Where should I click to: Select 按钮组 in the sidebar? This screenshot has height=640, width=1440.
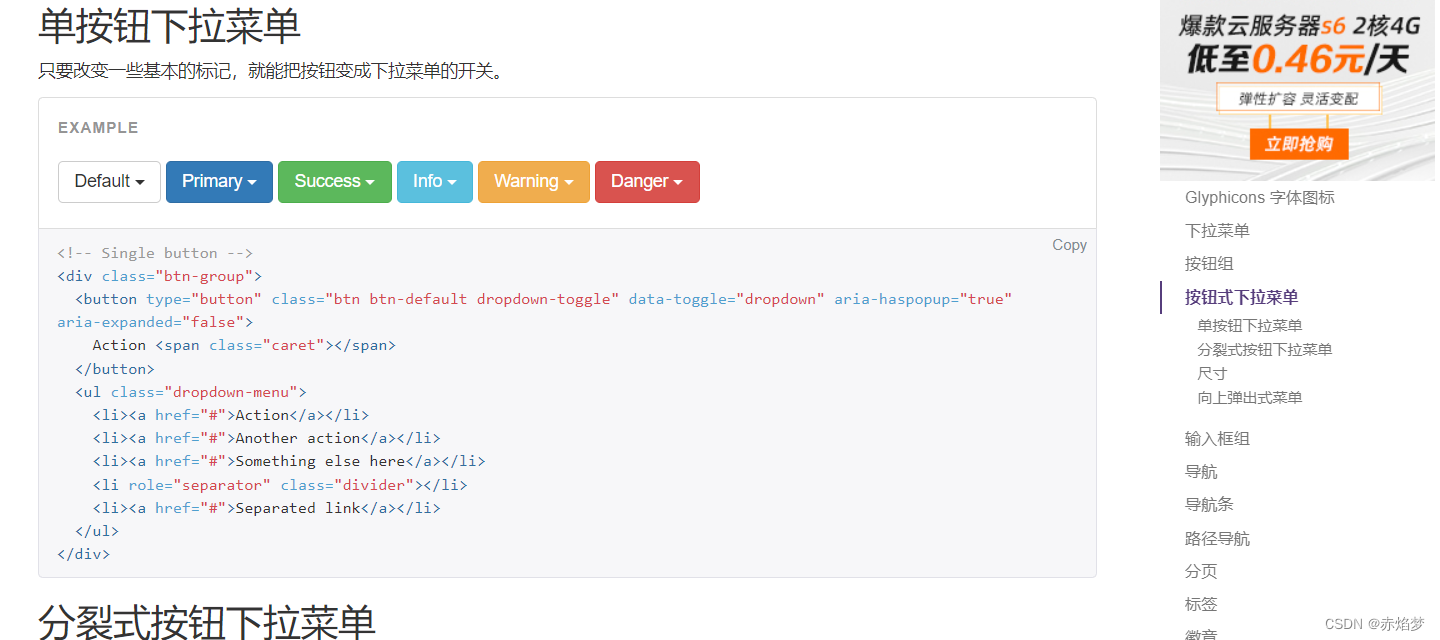click(x=1209, y=264)
